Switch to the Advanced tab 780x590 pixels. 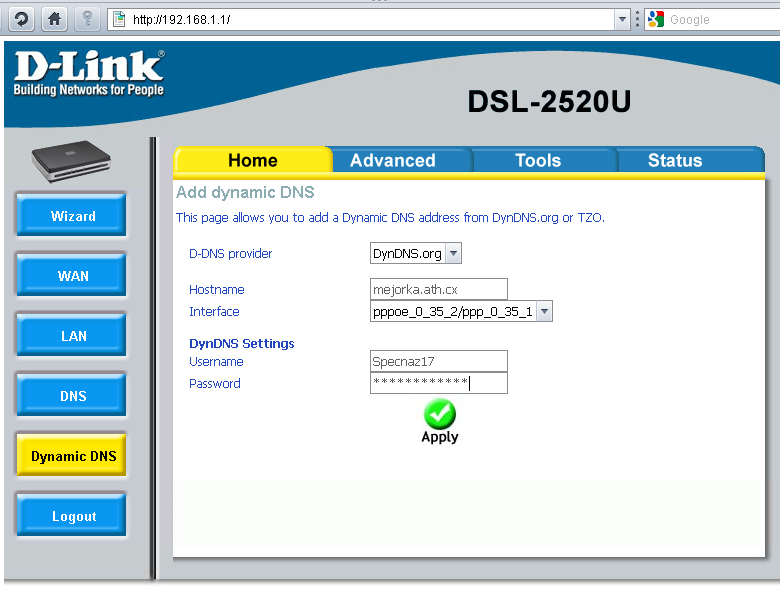(x=392, y=160)
